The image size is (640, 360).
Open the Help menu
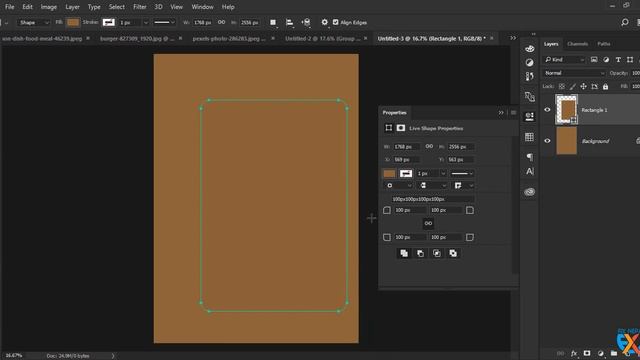228,7
